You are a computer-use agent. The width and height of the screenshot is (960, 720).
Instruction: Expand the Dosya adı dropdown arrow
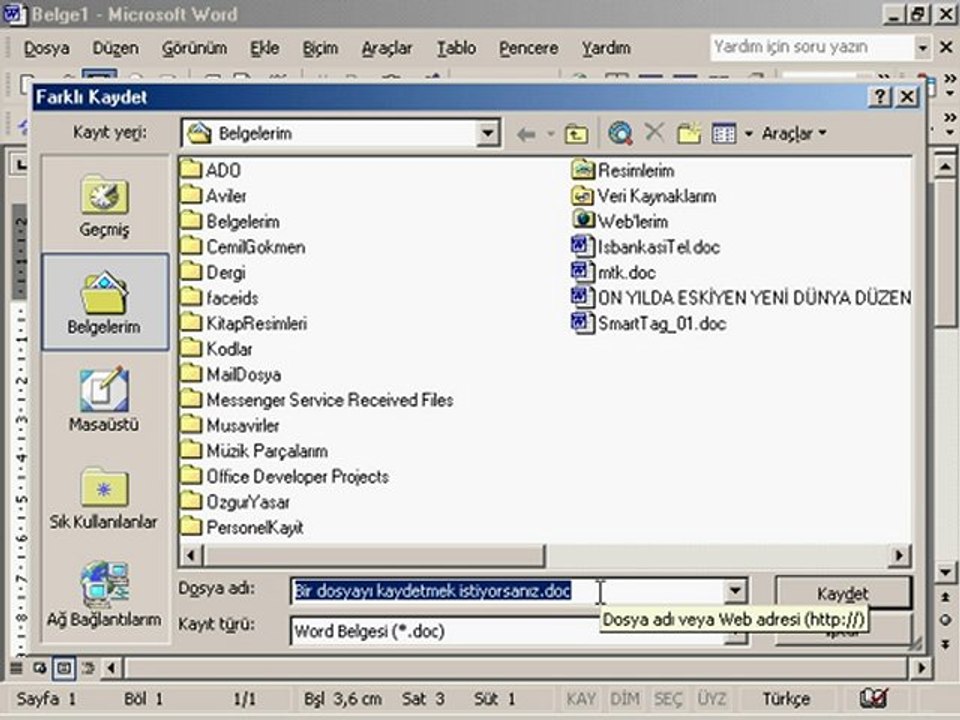(x=735, y=591)
